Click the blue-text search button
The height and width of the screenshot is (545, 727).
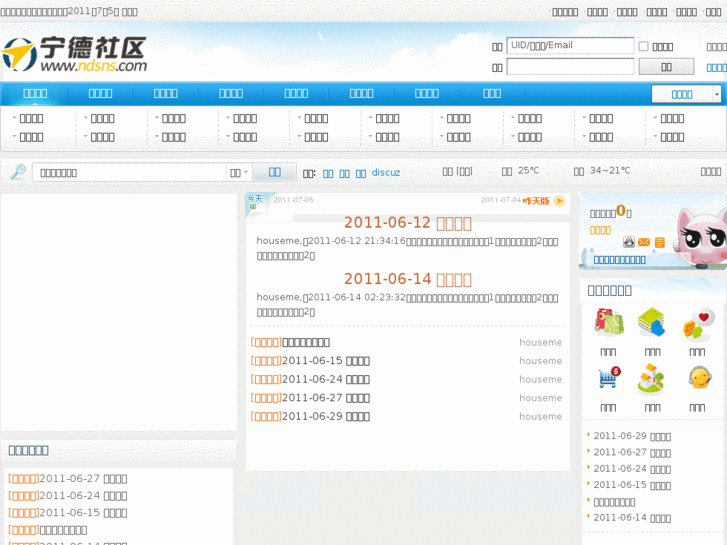(274, 173)
